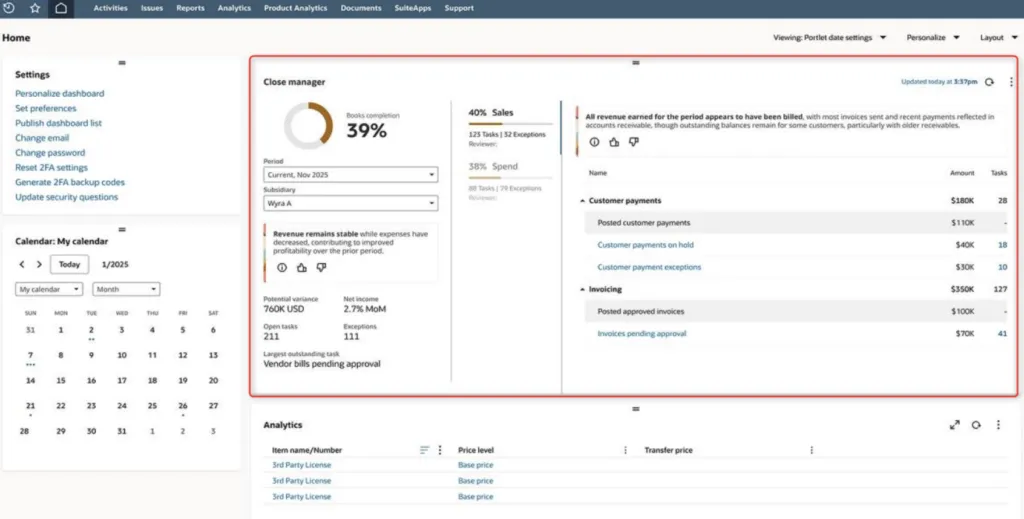The image size is (1024, 519).
Task: Click the Sales 40% progress bar
Action: 511,124
